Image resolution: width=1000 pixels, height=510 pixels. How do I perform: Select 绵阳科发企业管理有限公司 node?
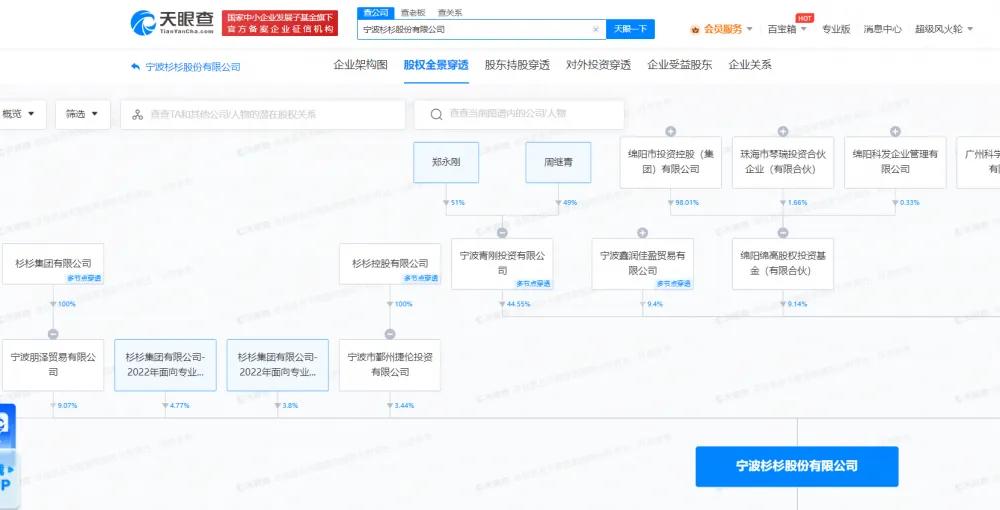pyautogui.click(x=895, y=162)
